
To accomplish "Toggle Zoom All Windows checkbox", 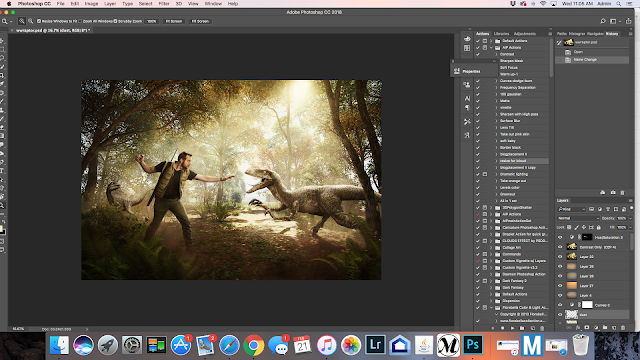I will coord(80,21).
